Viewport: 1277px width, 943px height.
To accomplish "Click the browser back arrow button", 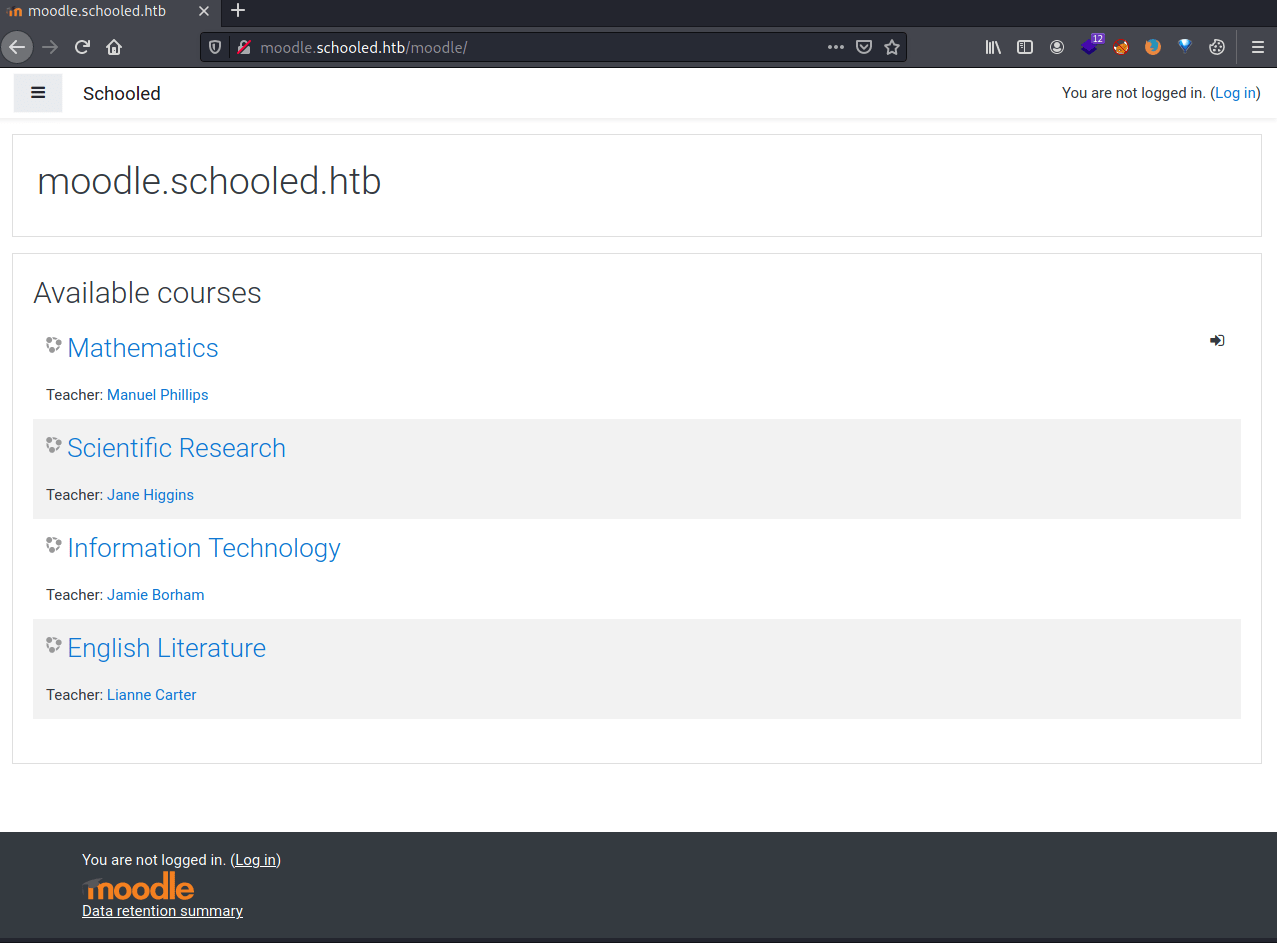I will pos(17,47).
